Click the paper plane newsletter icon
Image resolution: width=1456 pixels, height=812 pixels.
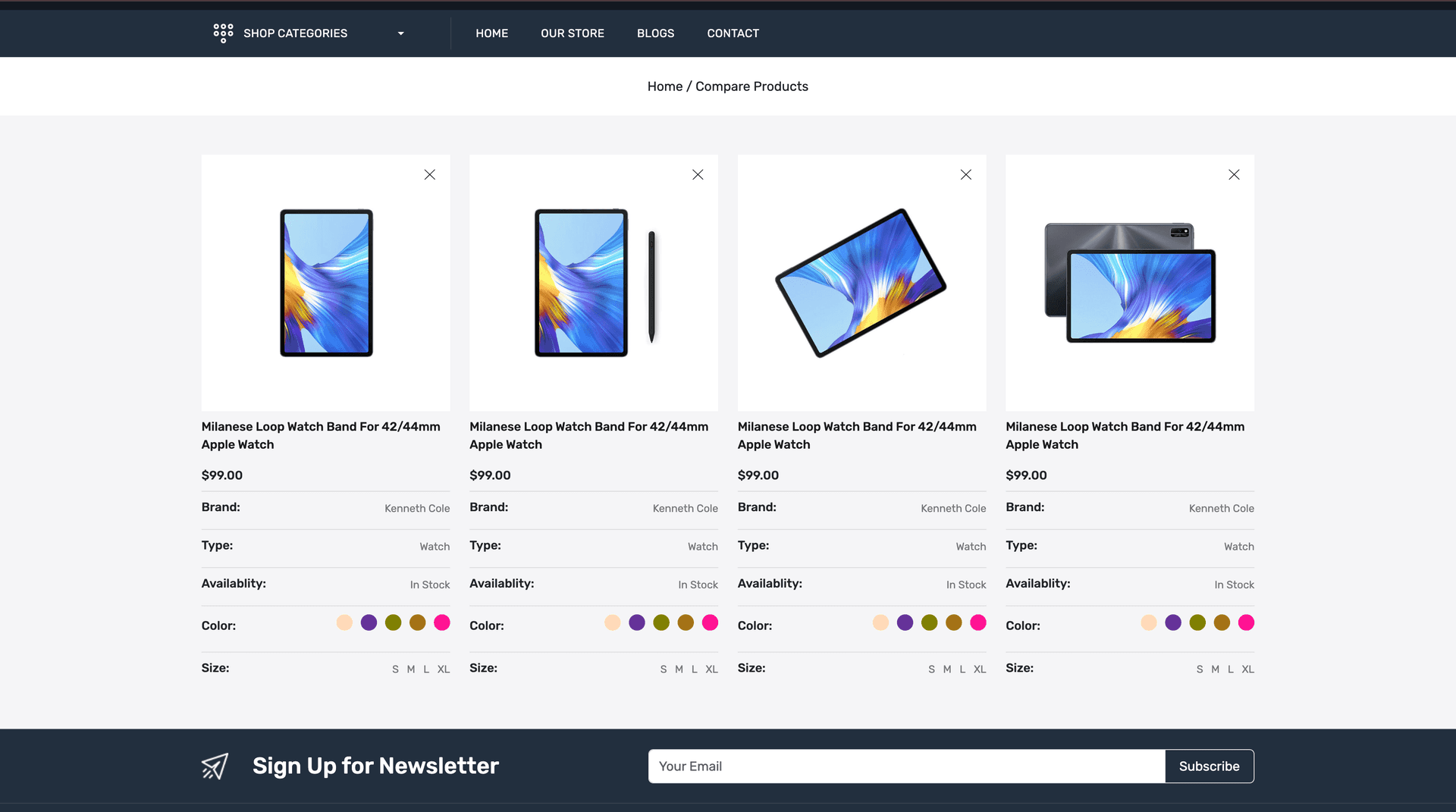tap(215, 766)
